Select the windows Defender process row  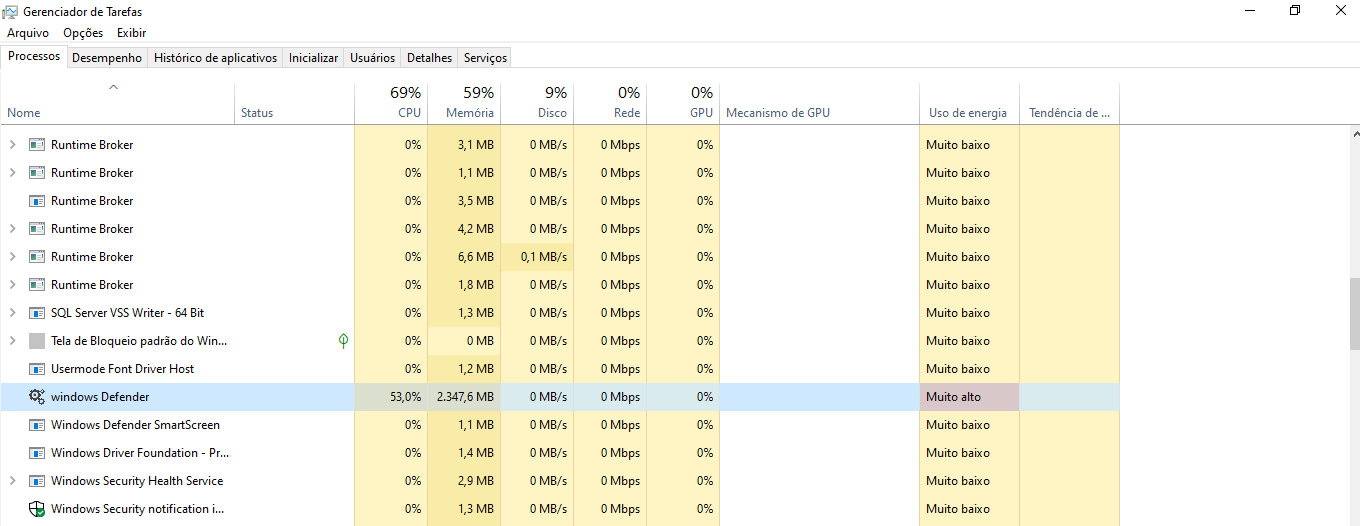point(560,397)
